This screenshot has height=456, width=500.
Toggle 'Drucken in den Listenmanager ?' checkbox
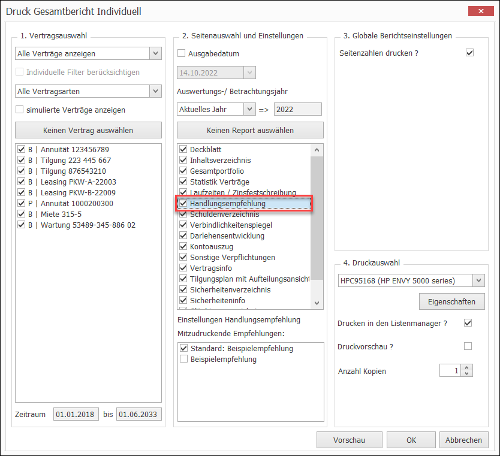pyautogui.click(x=468, y=323)
